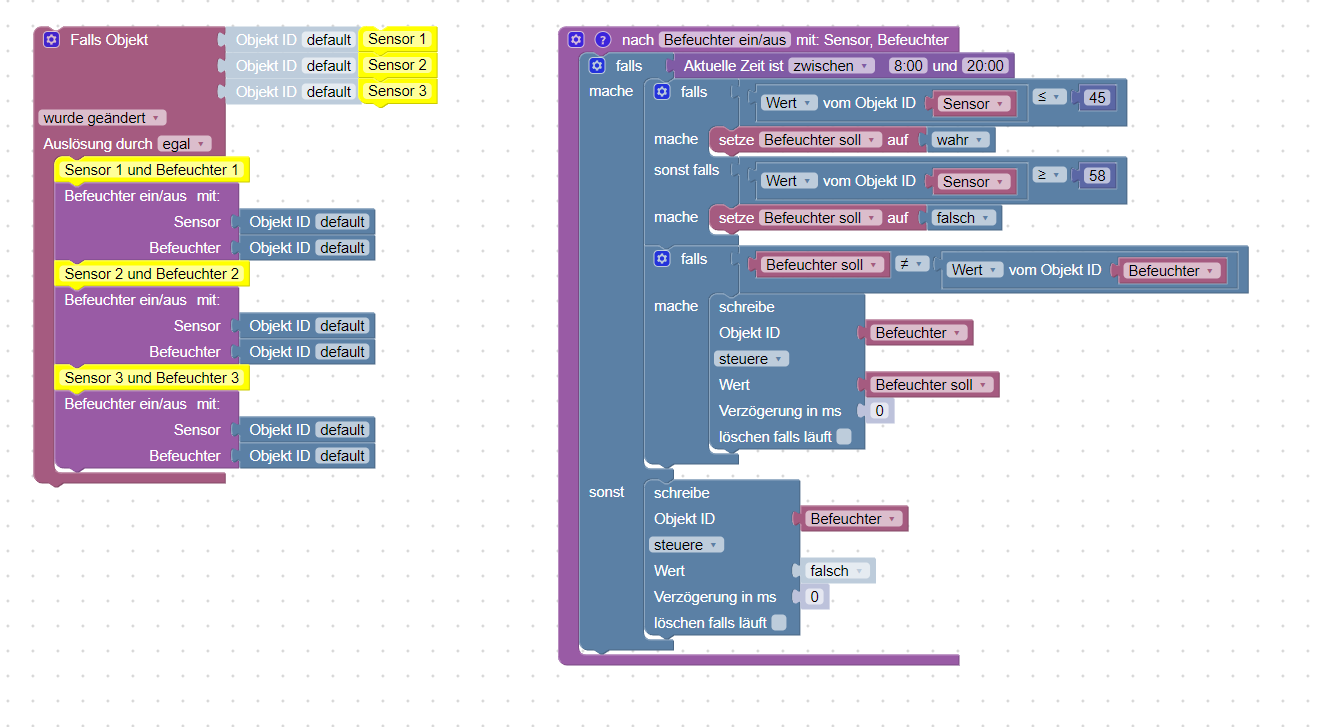Image resolution: width=1322 pixels, height=727 pixels.
Task: Open 'Wert' dropdown right of the ≠ operator
Action: [x=975, y=270]
